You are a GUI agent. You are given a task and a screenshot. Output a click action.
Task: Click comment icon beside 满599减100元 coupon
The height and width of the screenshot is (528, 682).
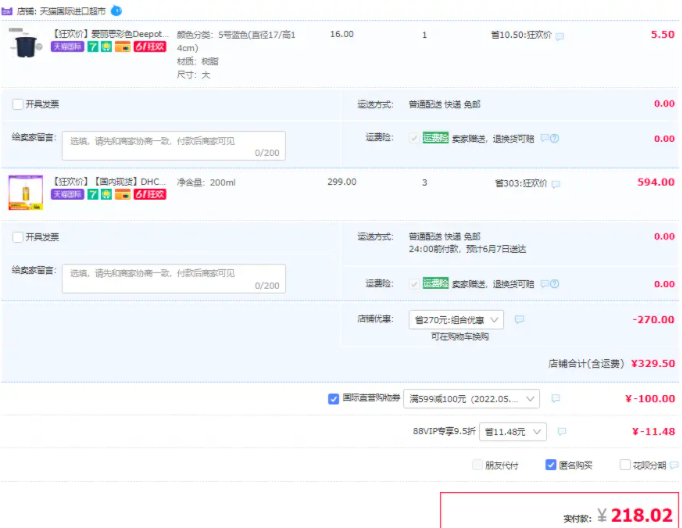click(x=555, y=398)
